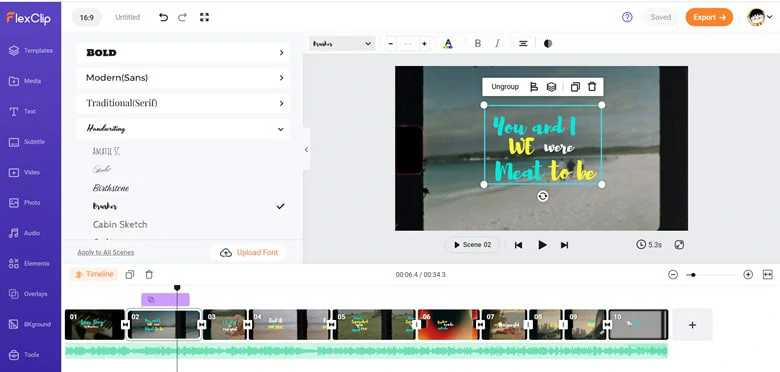Click the text color icon

[448, 44]
